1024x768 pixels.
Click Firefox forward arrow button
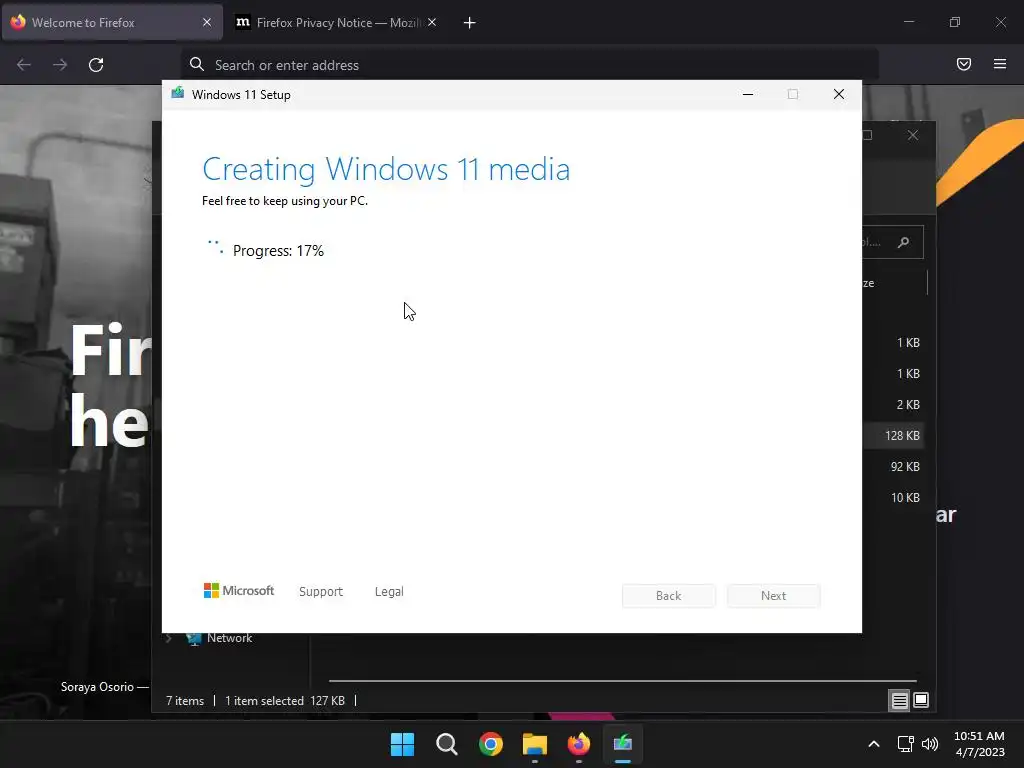[60, 65]
